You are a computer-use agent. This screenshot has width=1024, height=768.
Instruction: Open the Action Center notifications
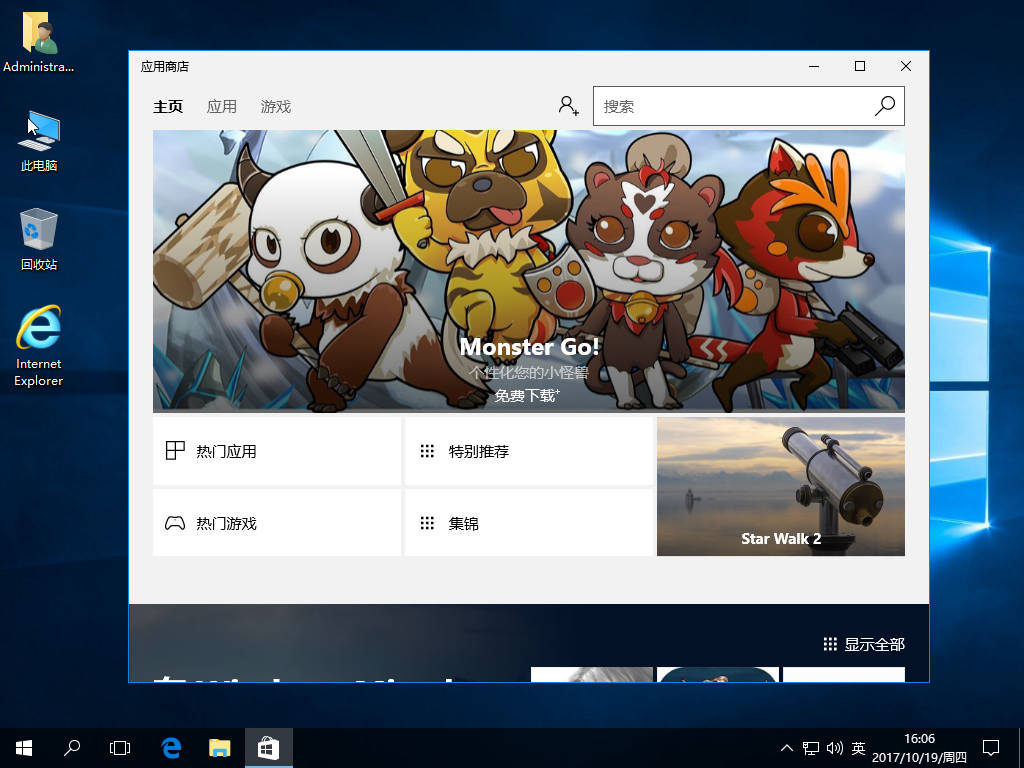click(991, 748)
